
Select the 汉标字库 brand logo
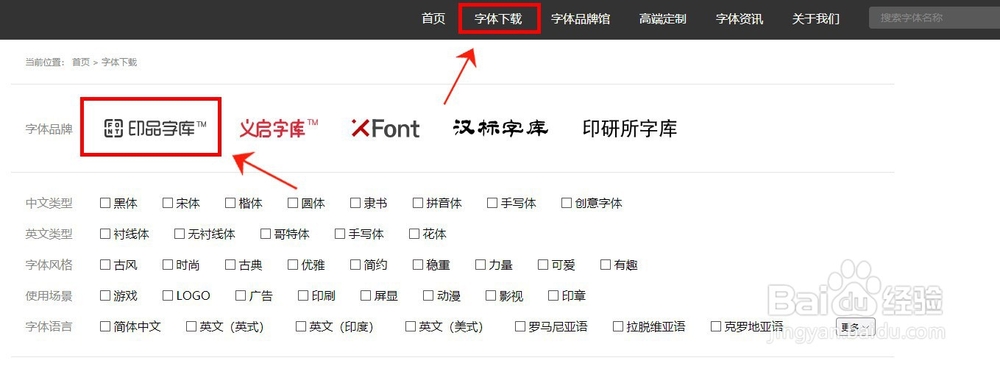[x=501, y=128]
